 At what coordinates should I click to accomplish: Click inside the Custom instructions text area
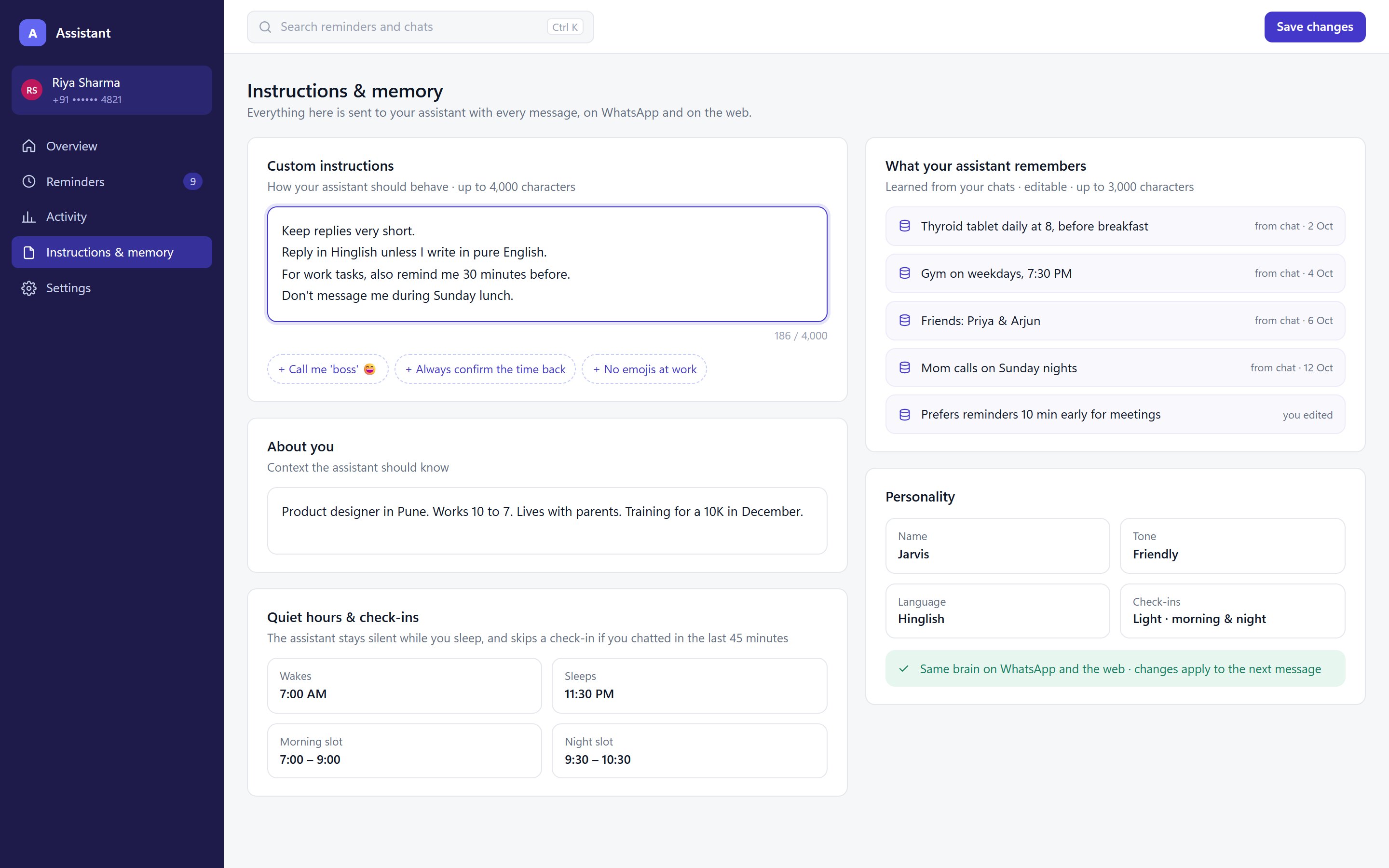point(547,264)
